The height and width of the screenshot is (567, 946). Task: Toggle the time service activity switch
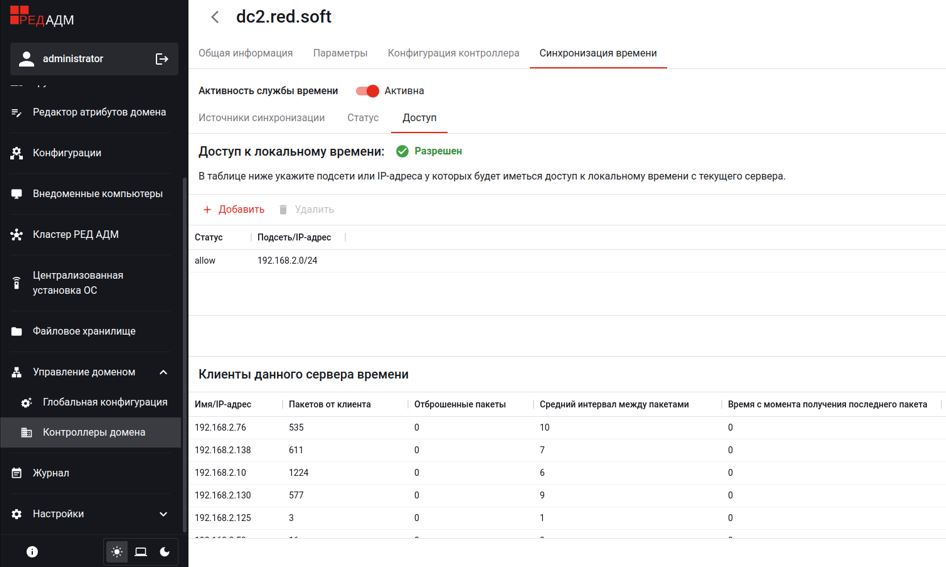coord(367,91)
